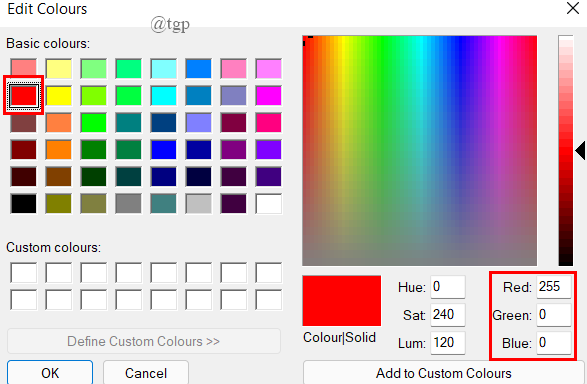Select the olive swatch next to black

coord(59,204)
